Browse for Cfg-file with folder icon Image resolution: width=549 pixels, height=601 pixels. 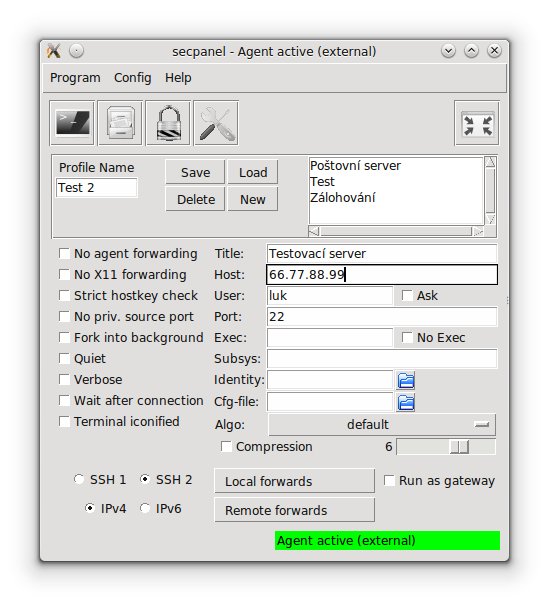[x=406, y=402]
